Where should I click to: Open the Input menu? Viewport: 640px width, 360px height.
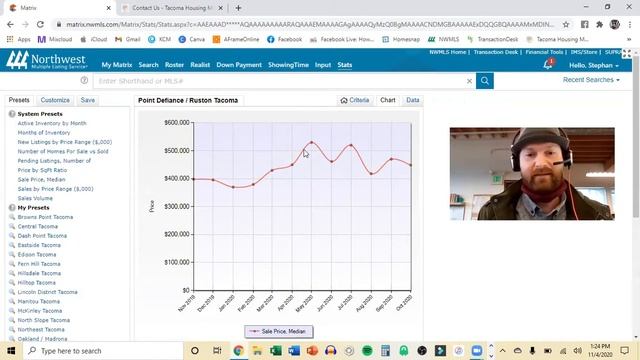pos(323,65)
